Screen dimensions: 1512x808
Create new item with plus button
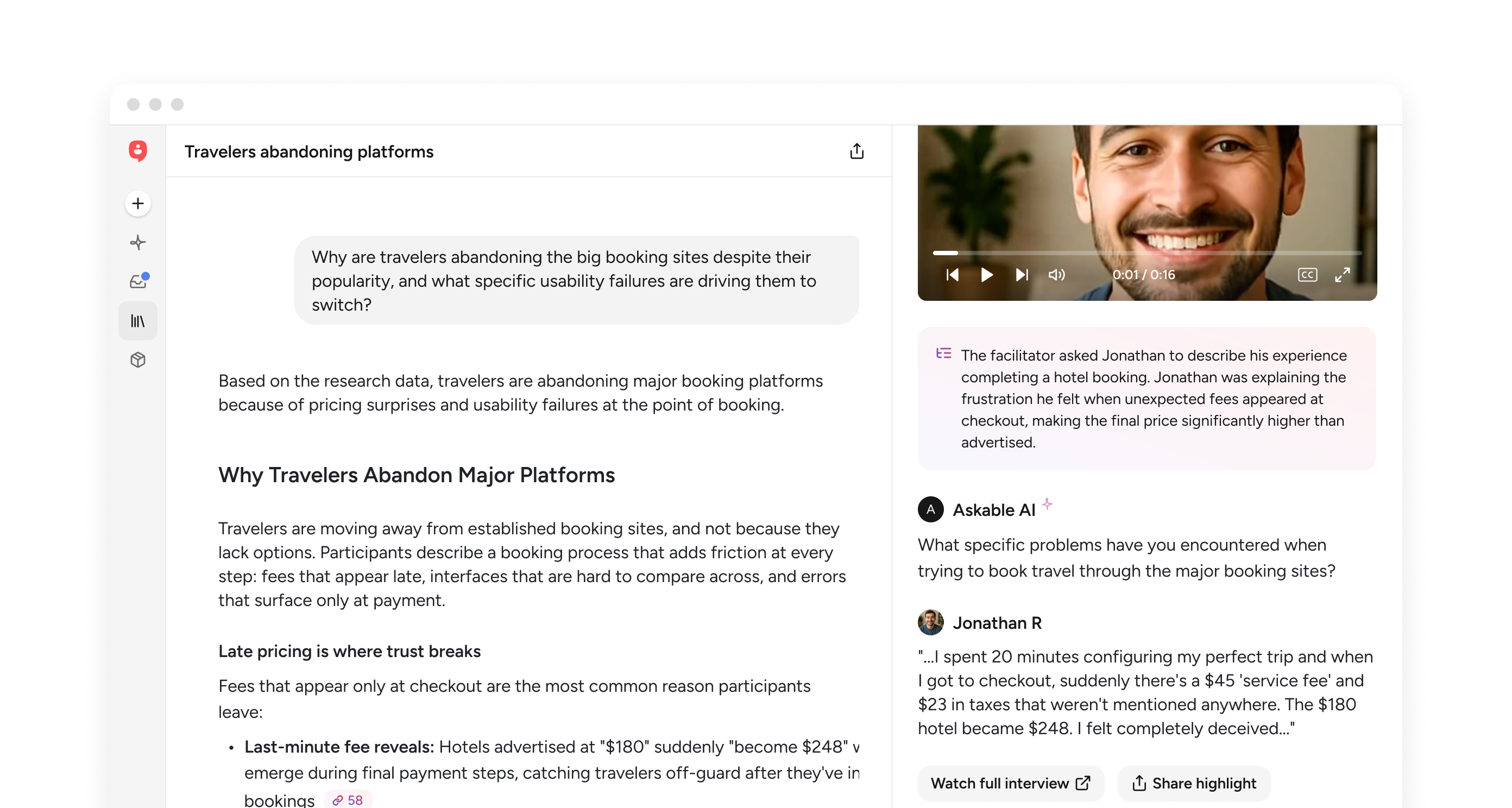[138, 204]
